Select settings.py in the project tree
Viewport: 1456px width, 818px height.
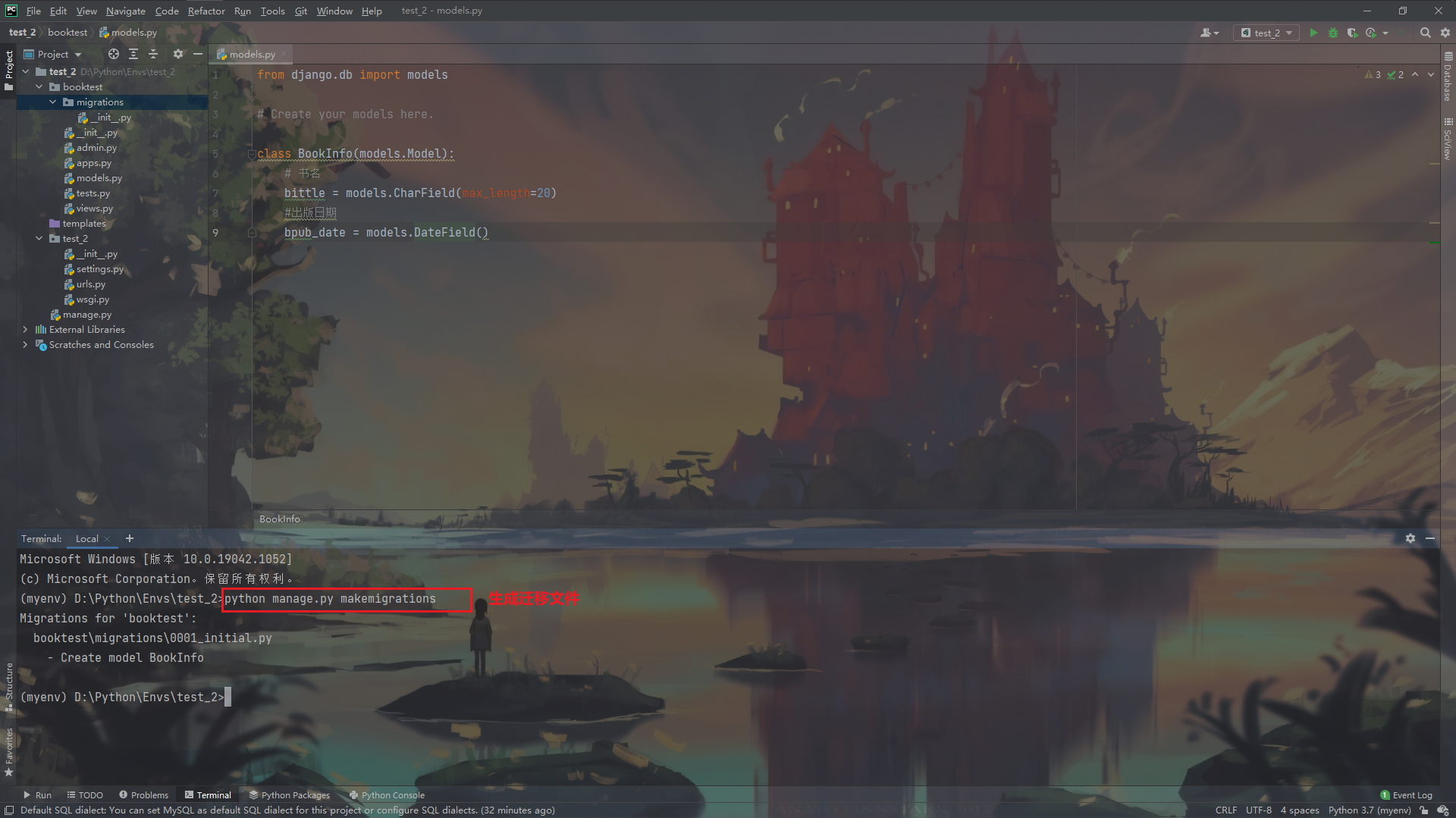coord(99,268)
